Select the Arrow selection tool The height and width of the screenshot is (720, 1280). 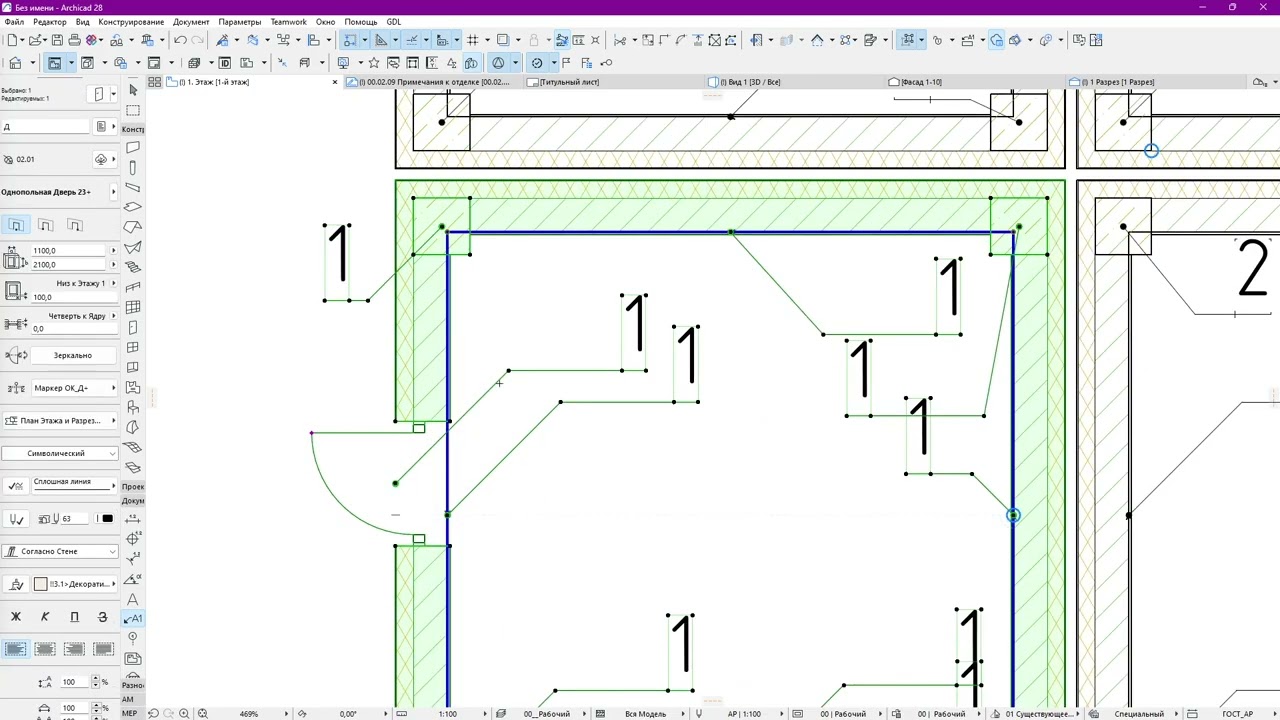pos(133,90)
